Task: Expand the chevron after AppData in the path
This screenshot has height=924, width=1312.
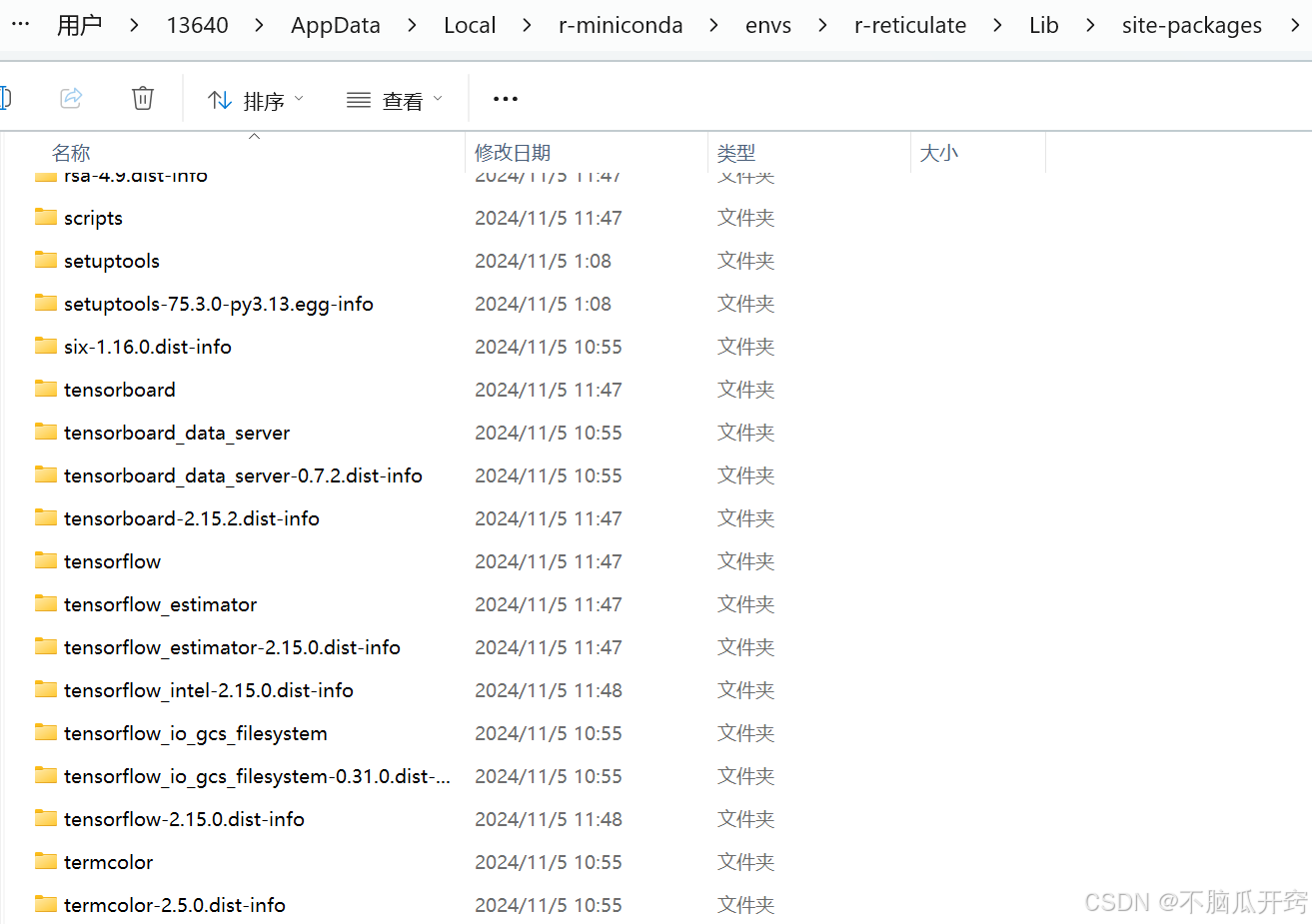Action: 412,25
